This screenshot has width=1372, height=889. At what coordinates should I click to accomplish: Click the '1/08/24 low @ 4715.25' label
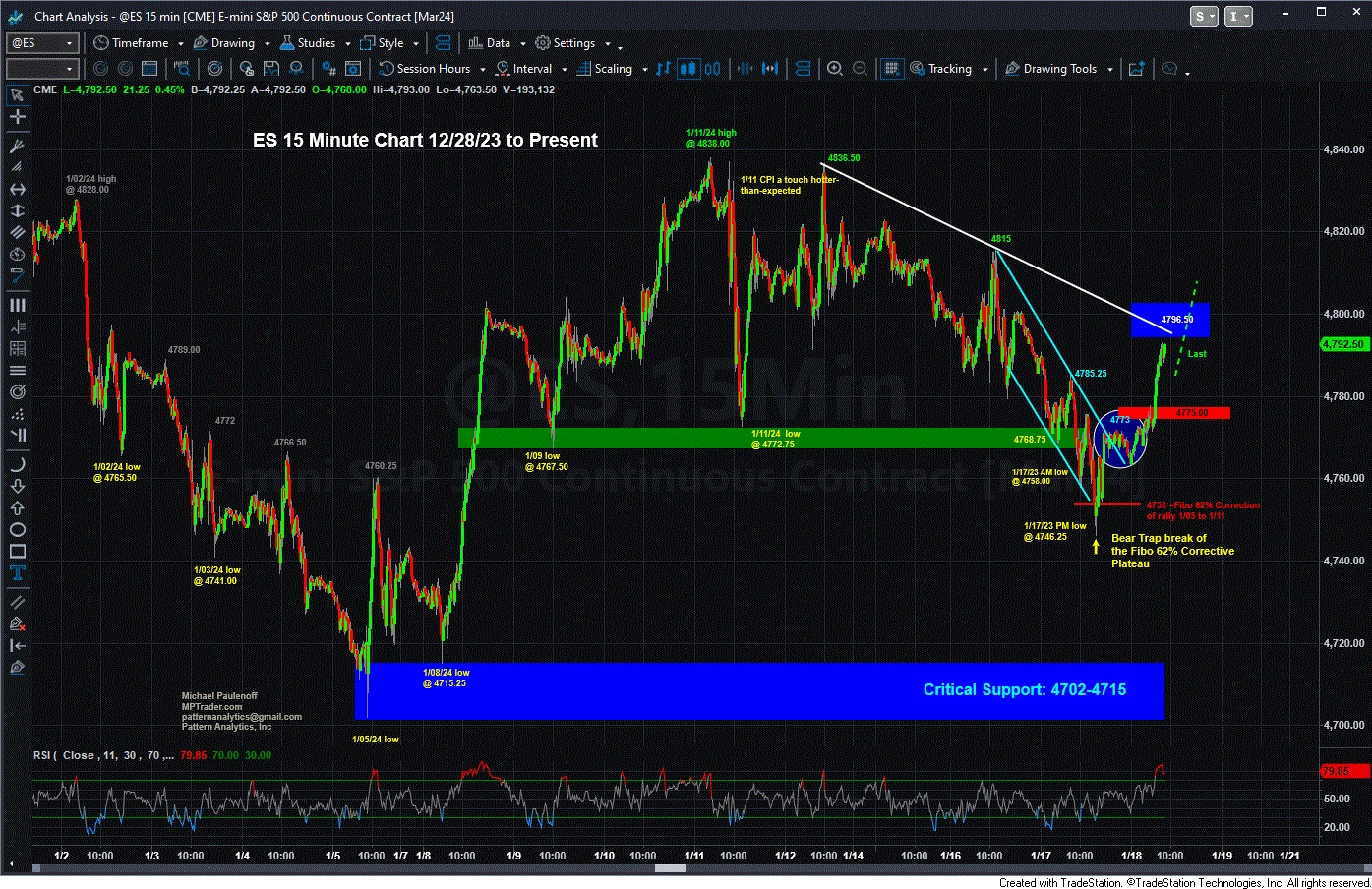[x=446, y=678]
